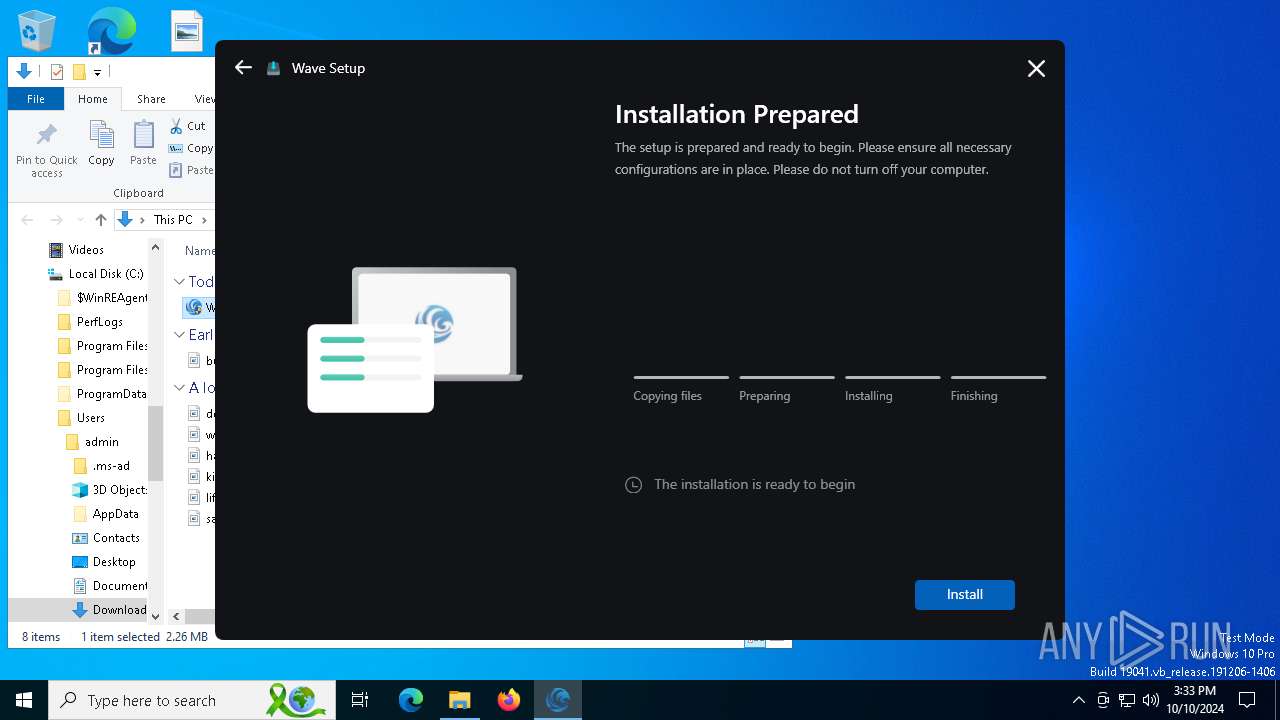Click the Wave installer taskbar icon

click(558, 700)
